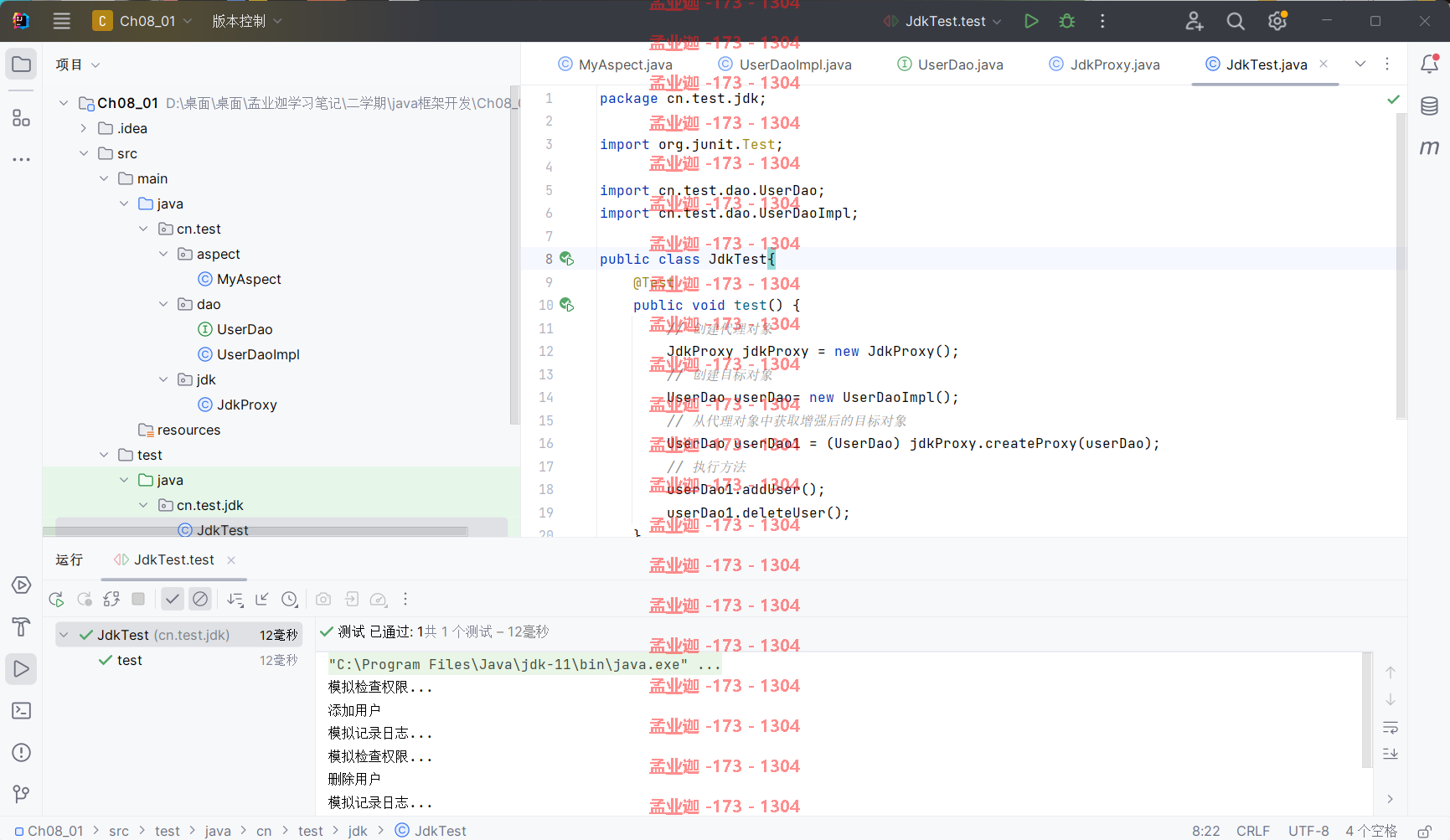Toggle soft-wrap in console output
1450x840 pixels.
point(1391,727)
